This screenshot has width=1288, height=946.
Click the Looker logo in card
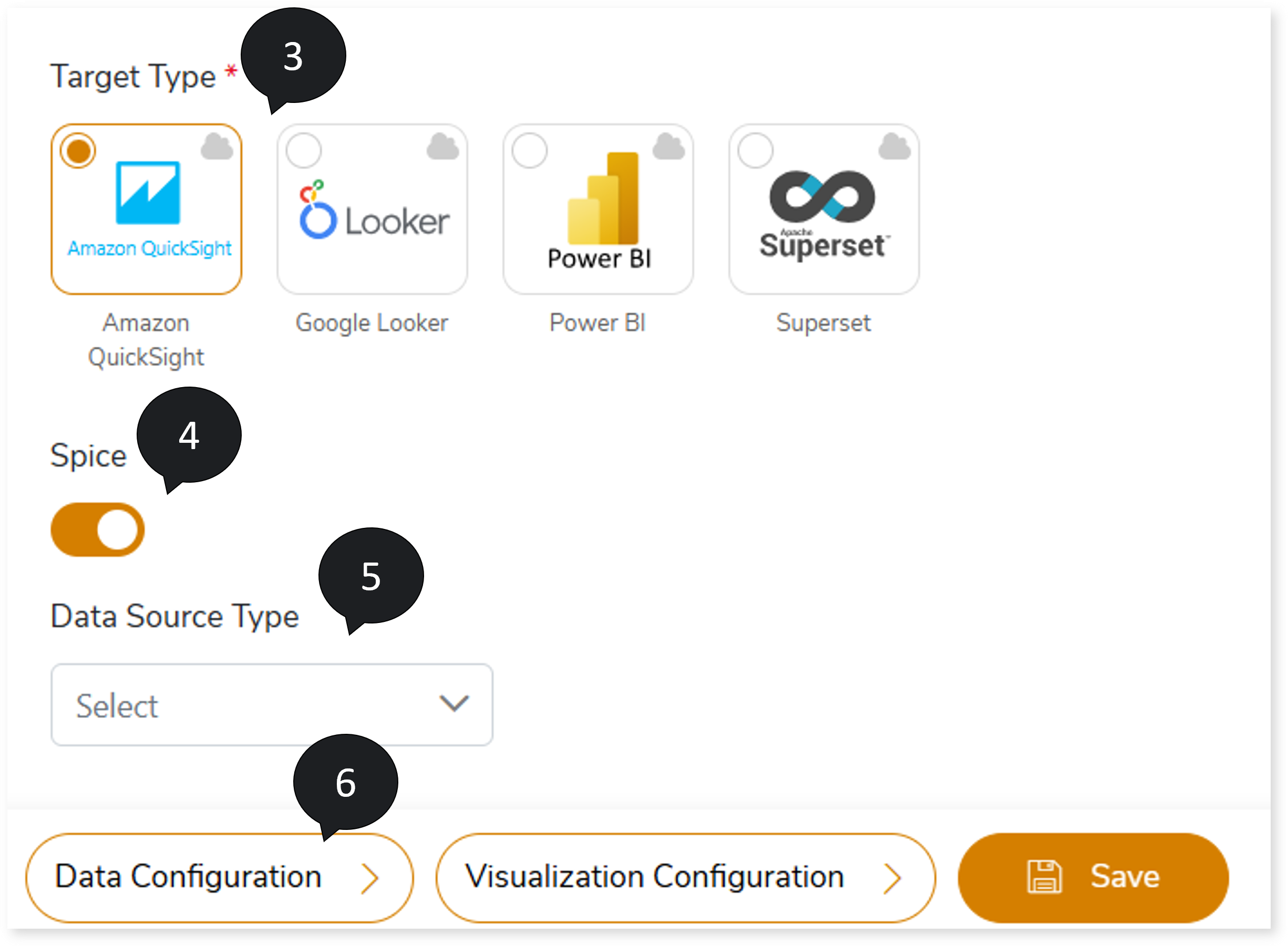pos(374,210)
